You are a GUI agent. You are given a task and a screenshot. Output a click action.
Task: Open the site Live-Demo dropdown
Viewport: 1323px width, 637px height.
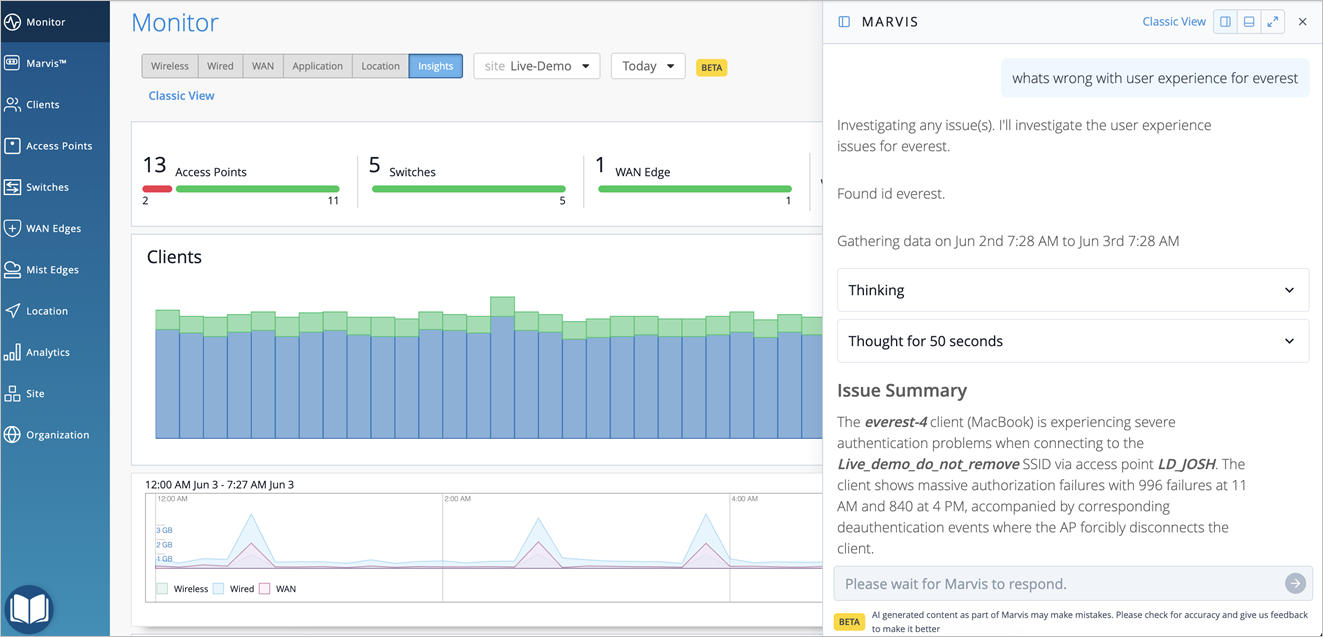(537, 66)
